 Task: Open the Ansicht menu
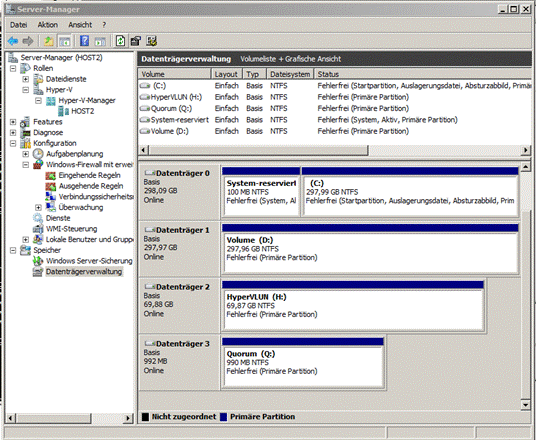80,25
